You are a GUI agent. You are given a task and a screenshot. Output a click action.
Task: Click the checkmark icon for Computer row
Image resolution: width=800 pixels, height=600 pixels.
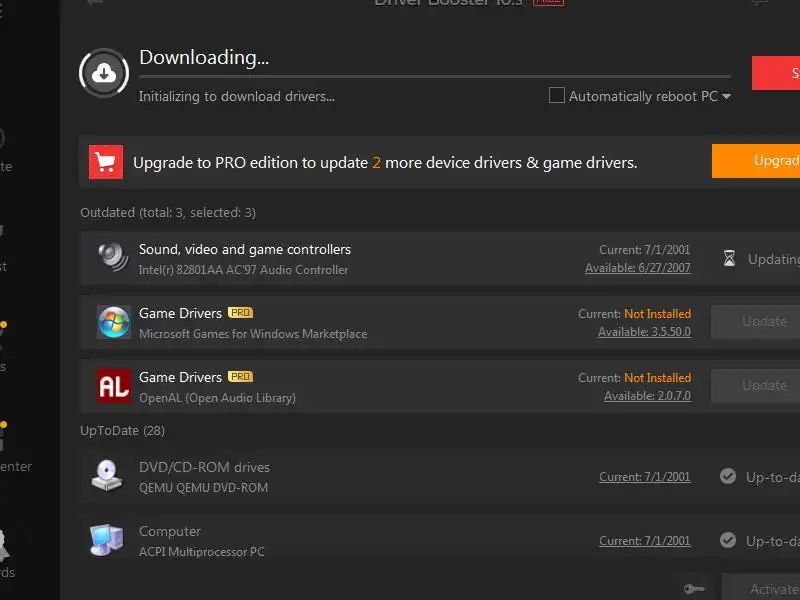(x=728, y=540)
